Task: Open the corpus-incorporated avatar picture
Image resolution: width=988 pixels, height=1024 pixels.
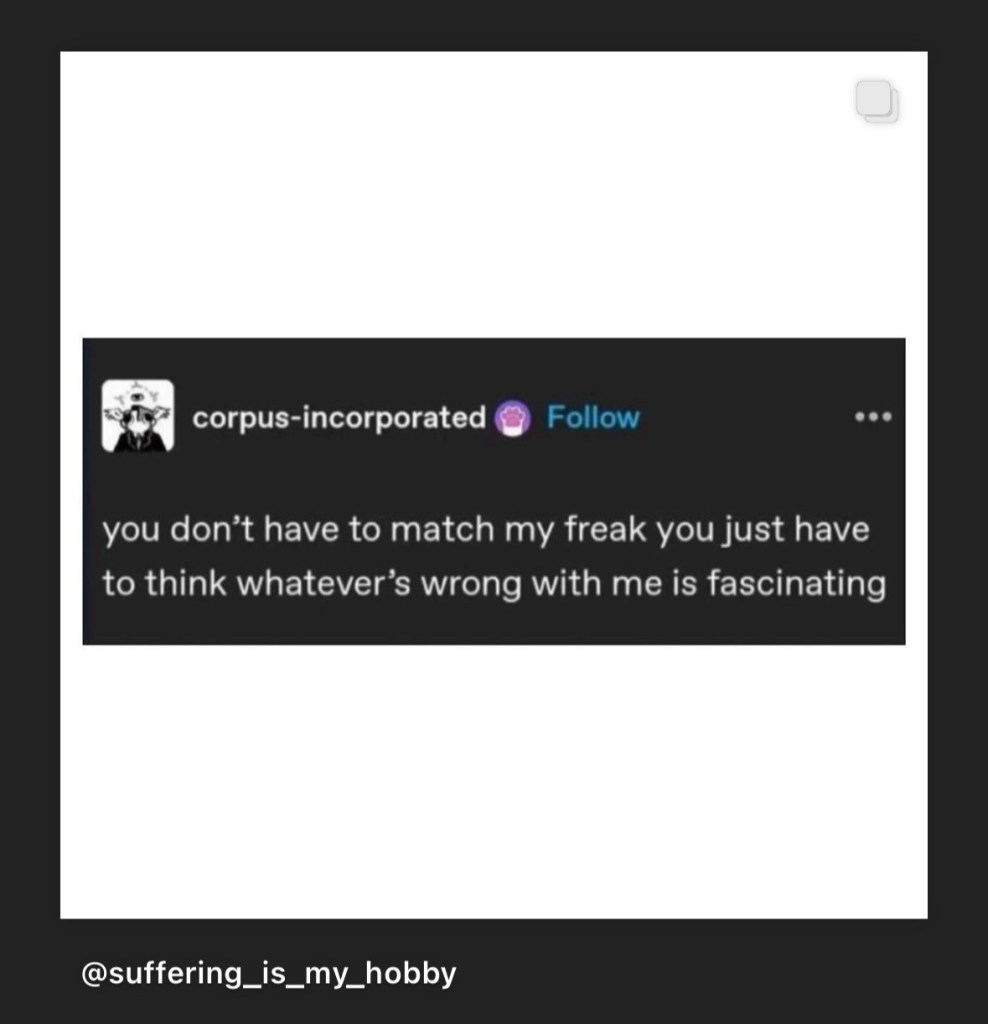Action: pyautogui.click(x=138, y=416)
